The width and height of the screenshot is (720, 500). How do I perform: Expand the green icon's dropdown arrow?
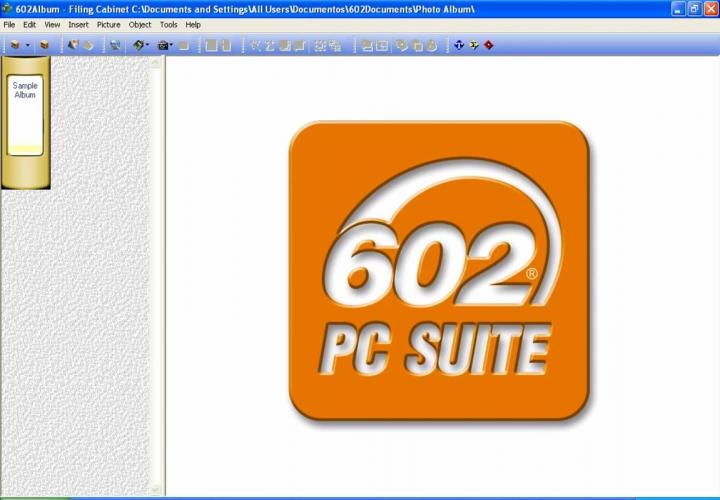[147, 45]
